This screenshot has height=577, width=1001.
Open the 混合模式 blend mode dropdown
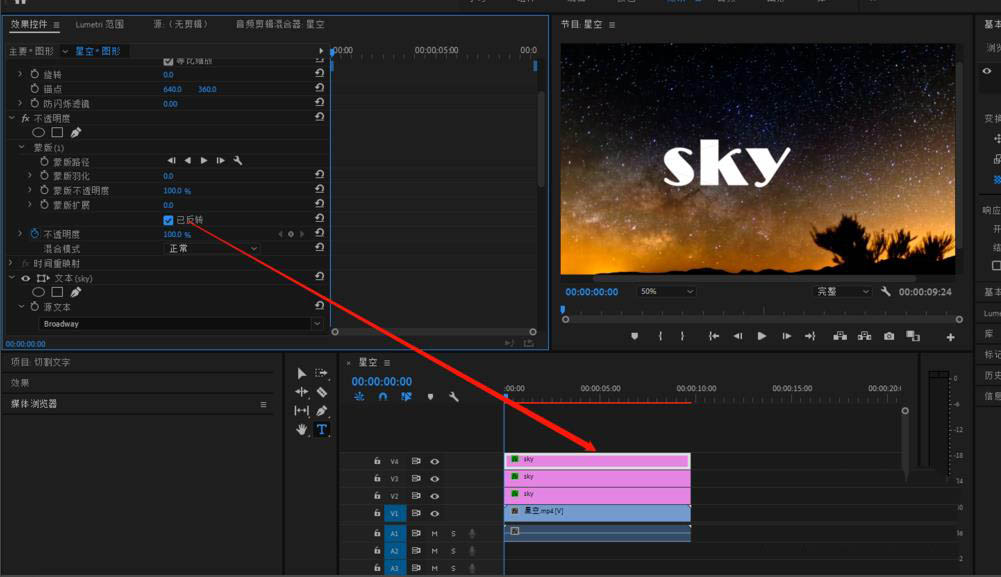pyautogui.click(x=212, y=248)
